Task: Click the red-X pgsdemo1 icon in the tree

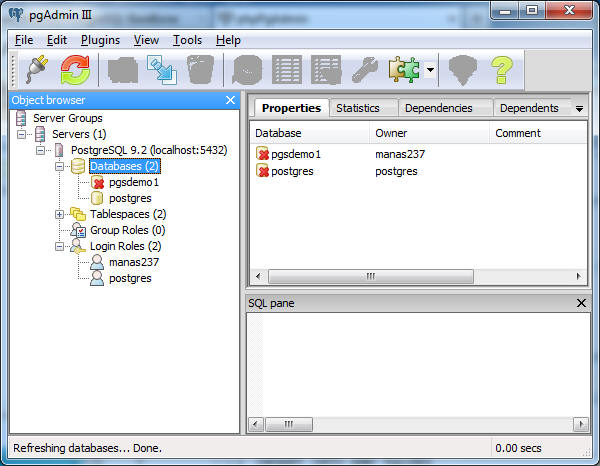Action: [98, 182]
